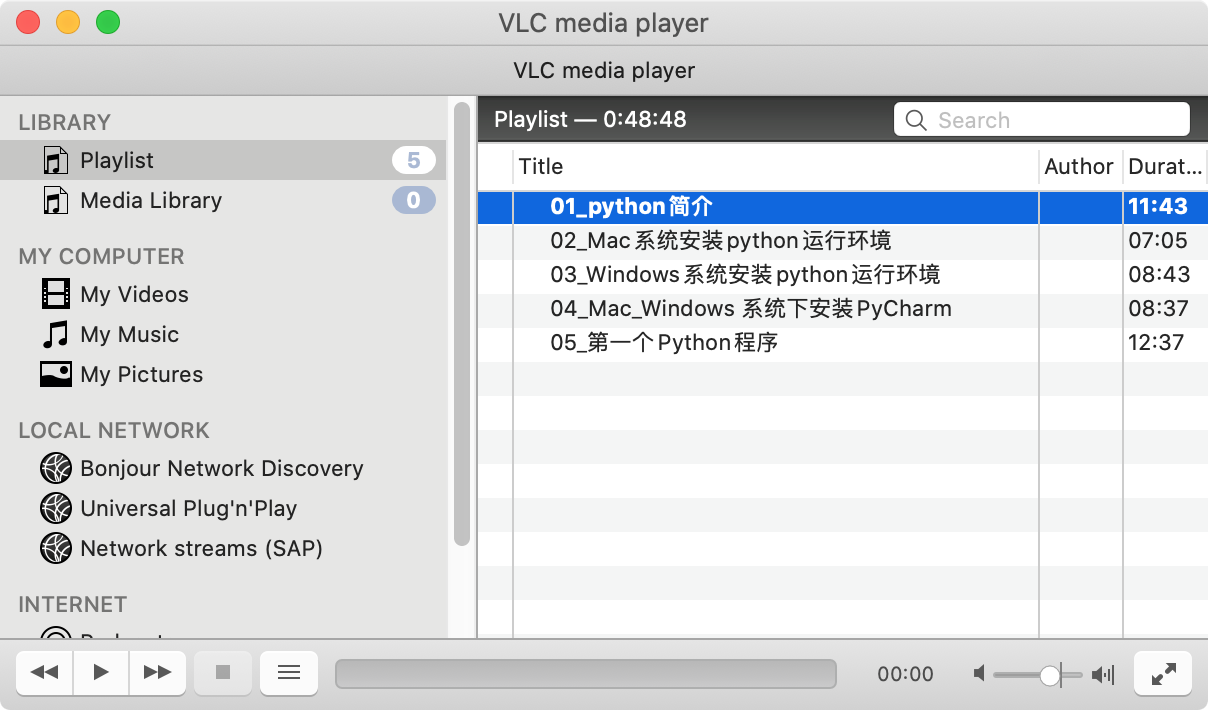The width and height of the screenshot is (1208, 710).
Task: Toggle the playlist view button
Action: [x=289, y=673]
